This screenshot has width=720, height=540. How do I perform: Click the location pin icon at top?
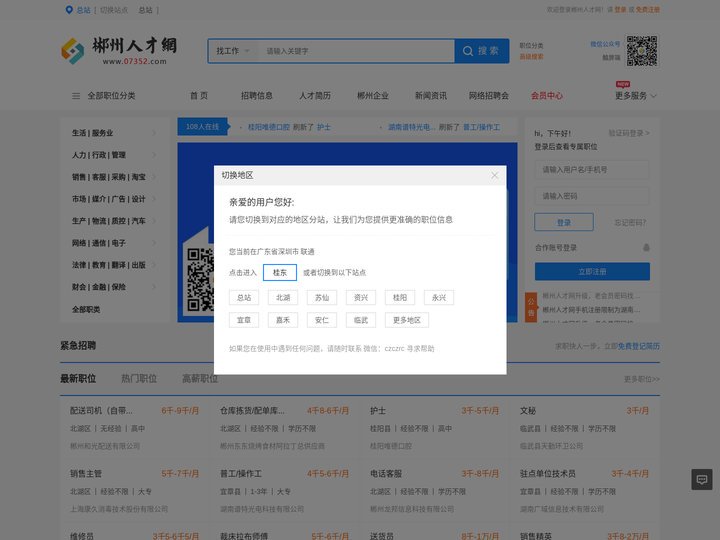69,10
